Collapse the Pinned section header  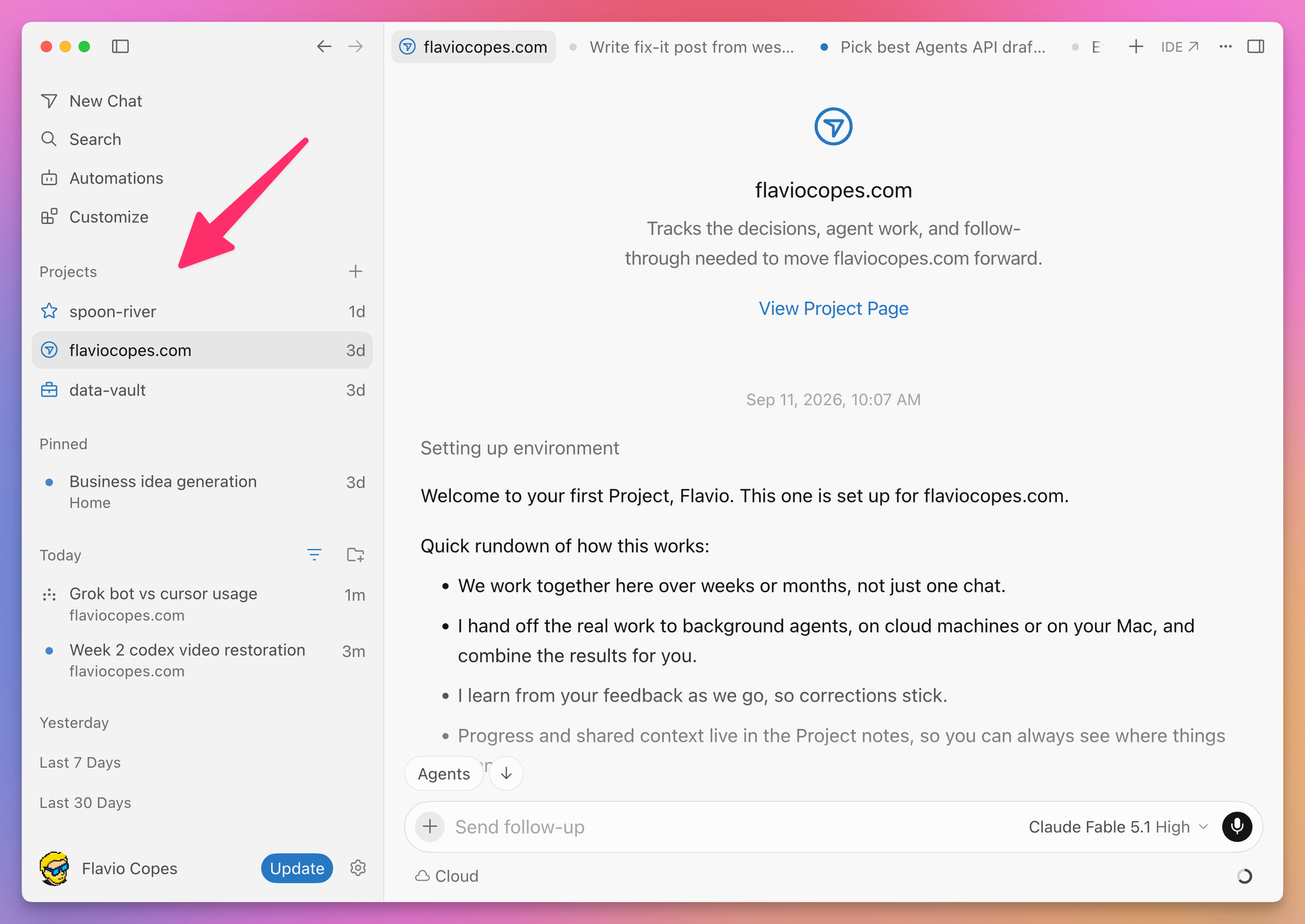[63, 444]
